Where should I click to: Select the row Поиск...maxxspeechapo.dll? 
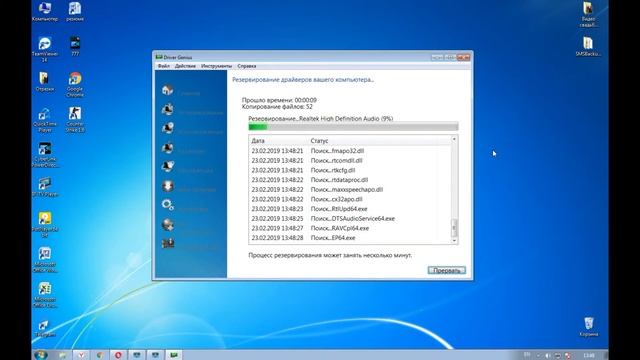pyautogui.click(x=350, y=189)
